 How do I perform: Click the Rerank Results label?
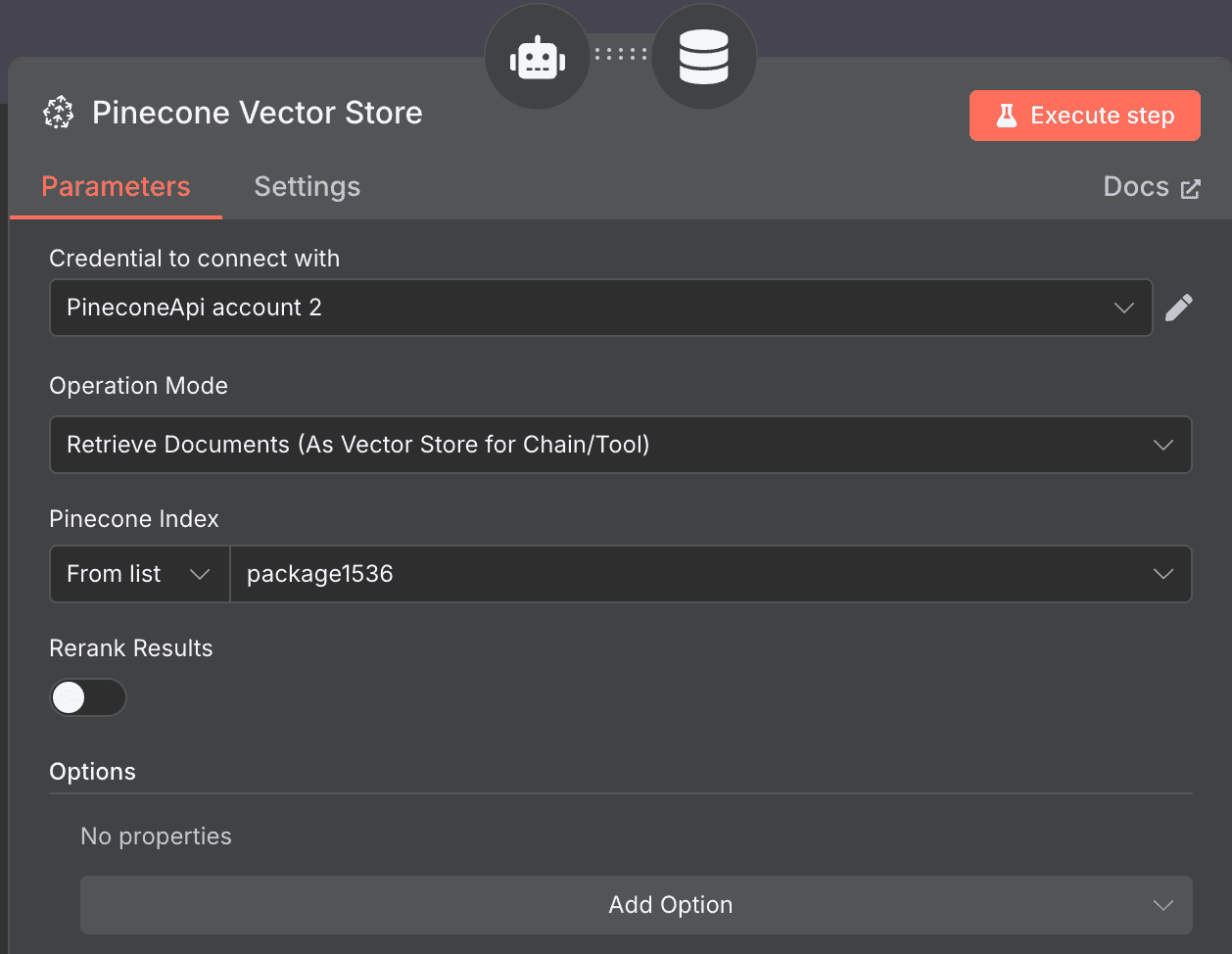(131, 648)
